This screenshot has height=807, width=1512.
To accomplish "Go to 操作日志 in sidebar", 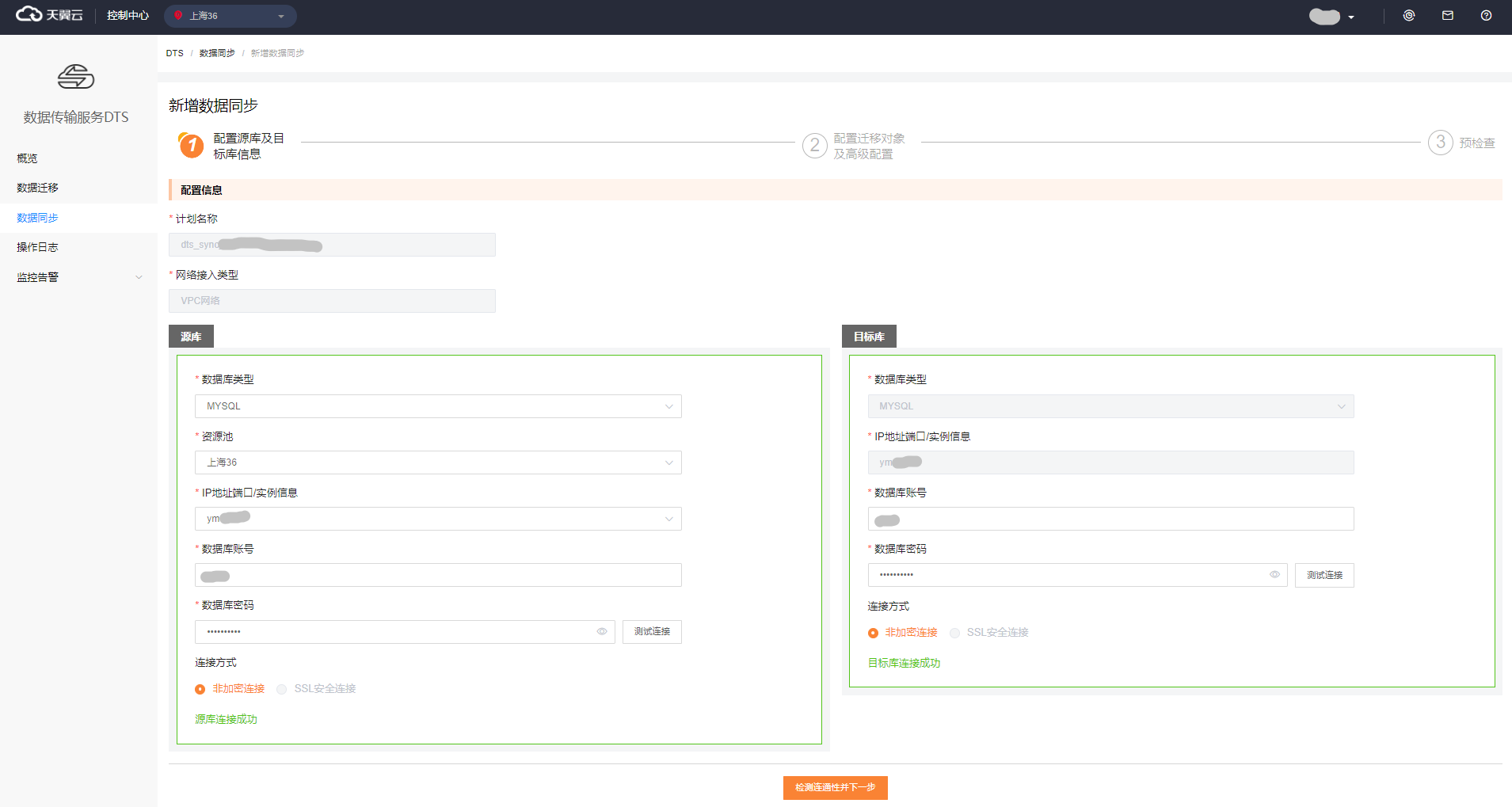I will (38, 247).
